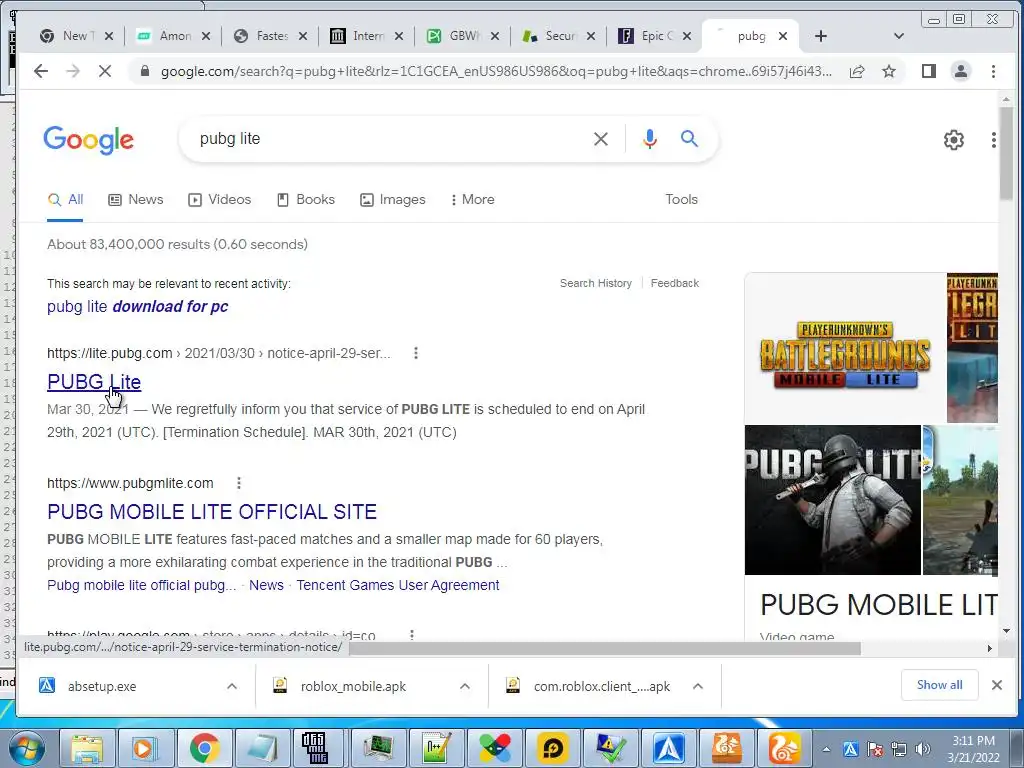The image size is (1024, 768).
Task: Go back to the previous page
Action: [x=40, y=71]
